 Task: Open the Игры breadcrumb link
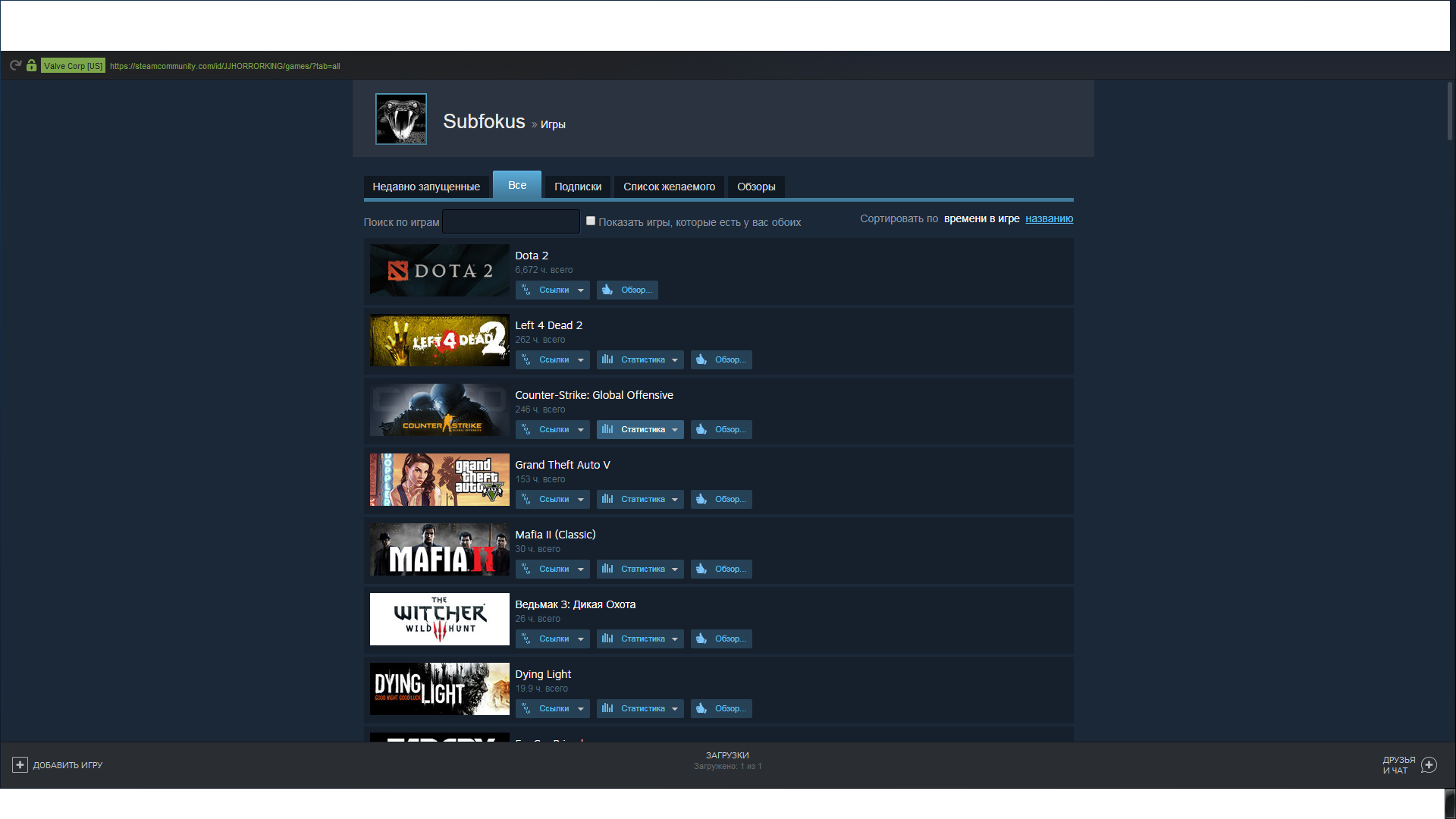tap(553, 124)
